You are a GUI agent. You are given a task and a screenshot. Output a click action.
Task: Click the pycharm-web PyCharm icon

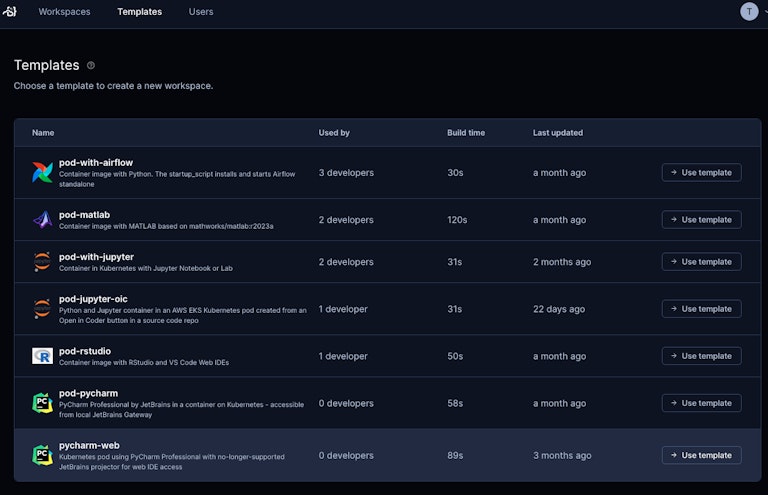click(x=42, y=455)
